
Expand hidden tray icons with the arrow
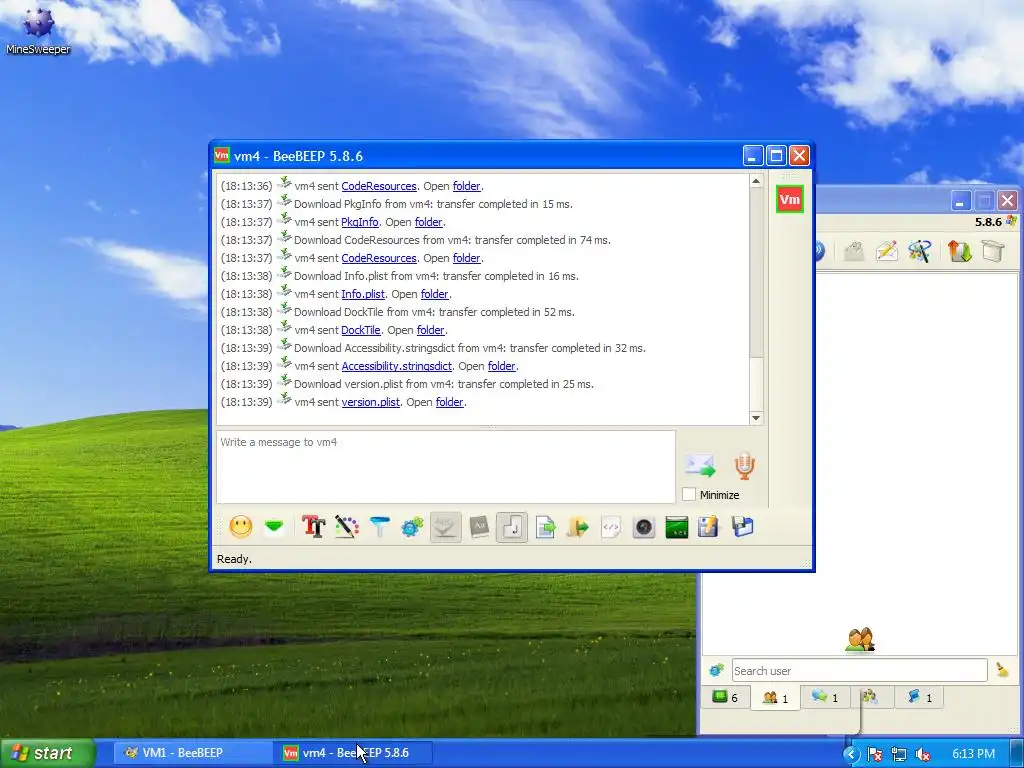point(851,754)
